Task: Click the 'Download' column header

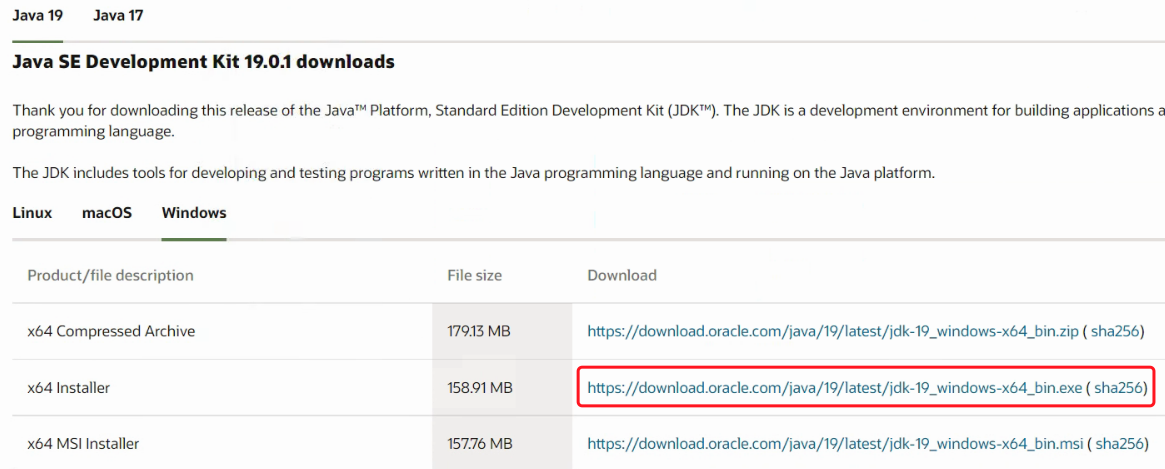Action: pos(622,275)
